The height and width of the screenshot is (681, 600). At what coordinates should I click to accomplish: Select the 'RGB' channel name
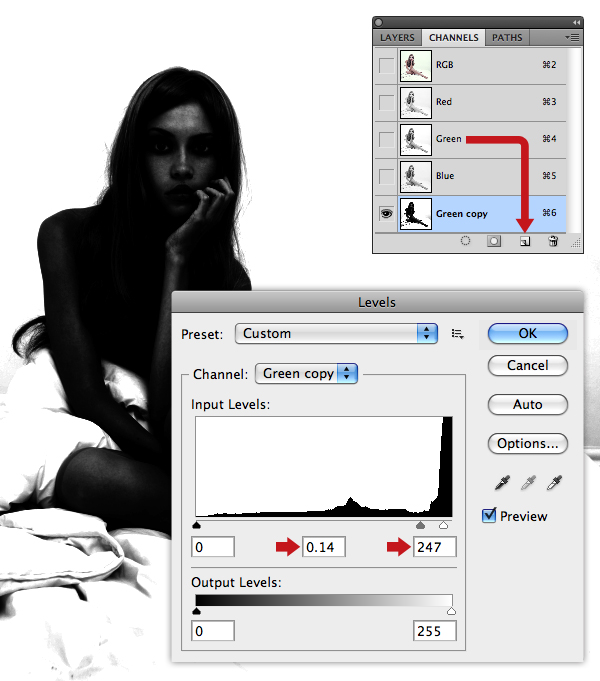(x=444, y=65)
